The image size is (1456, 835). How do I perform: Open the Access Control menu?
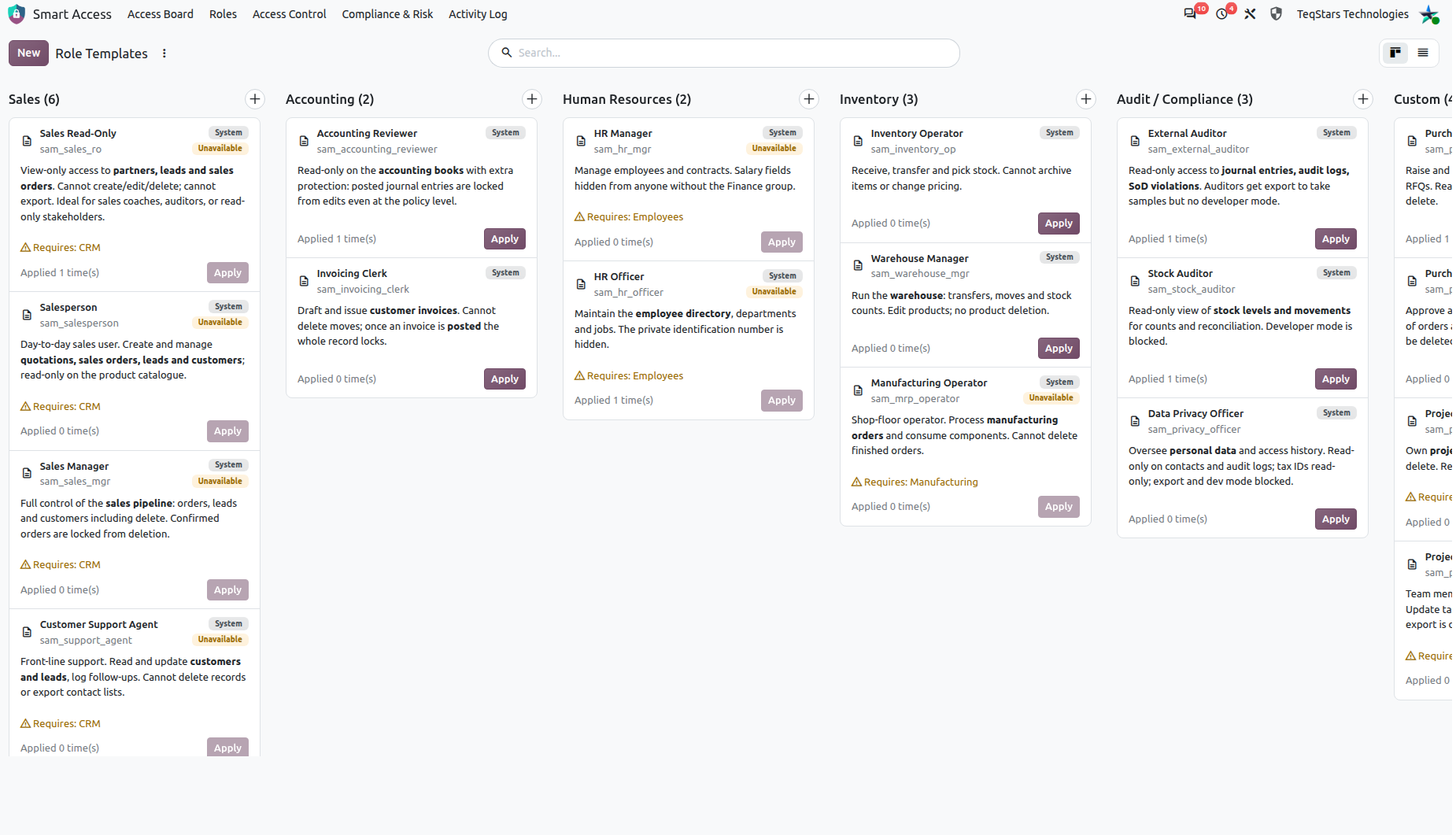point(289,14)
